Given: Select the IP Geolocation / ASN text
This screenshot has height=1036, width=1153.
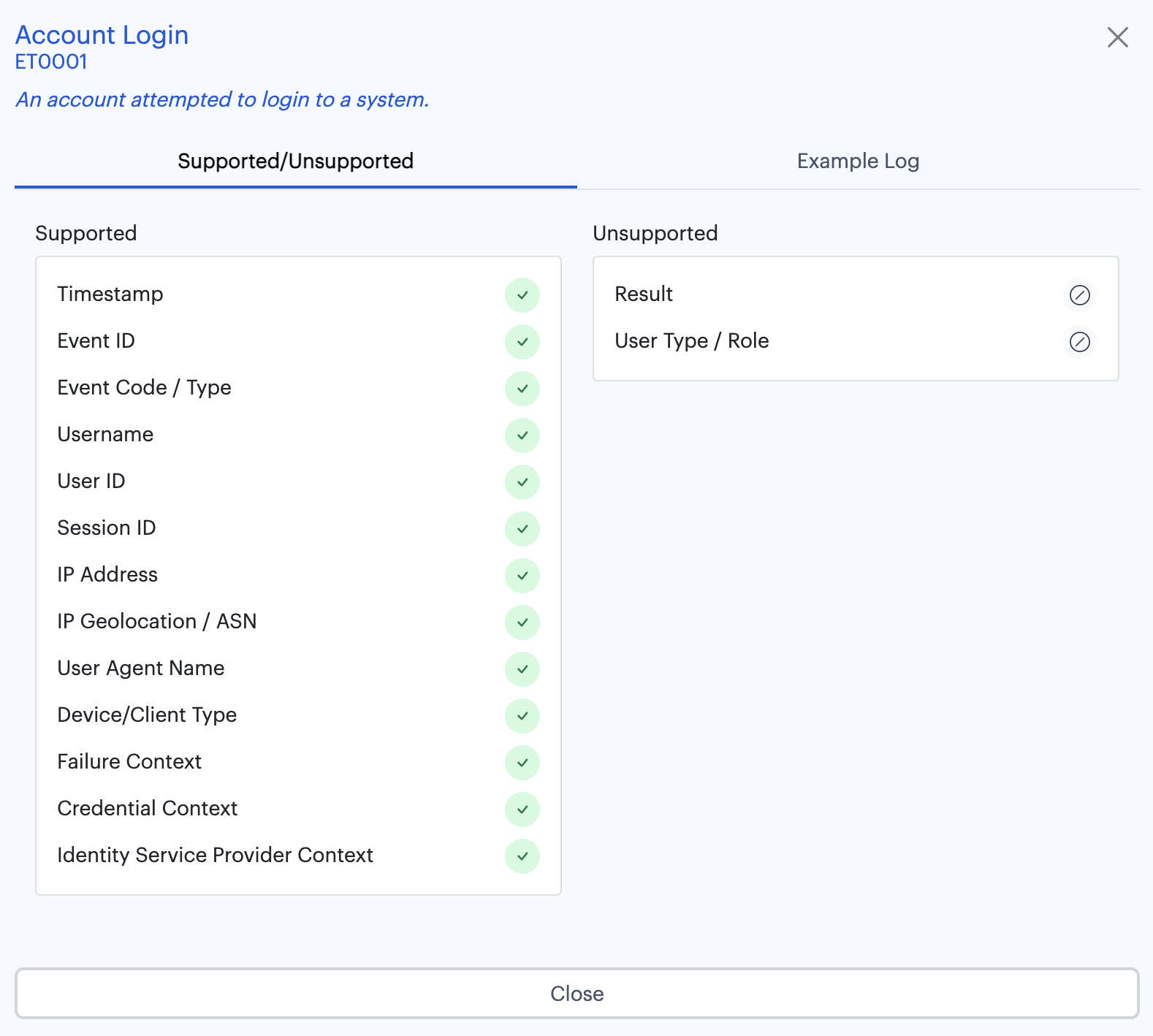Looking at the screenshot, I should tap(157, 621).
